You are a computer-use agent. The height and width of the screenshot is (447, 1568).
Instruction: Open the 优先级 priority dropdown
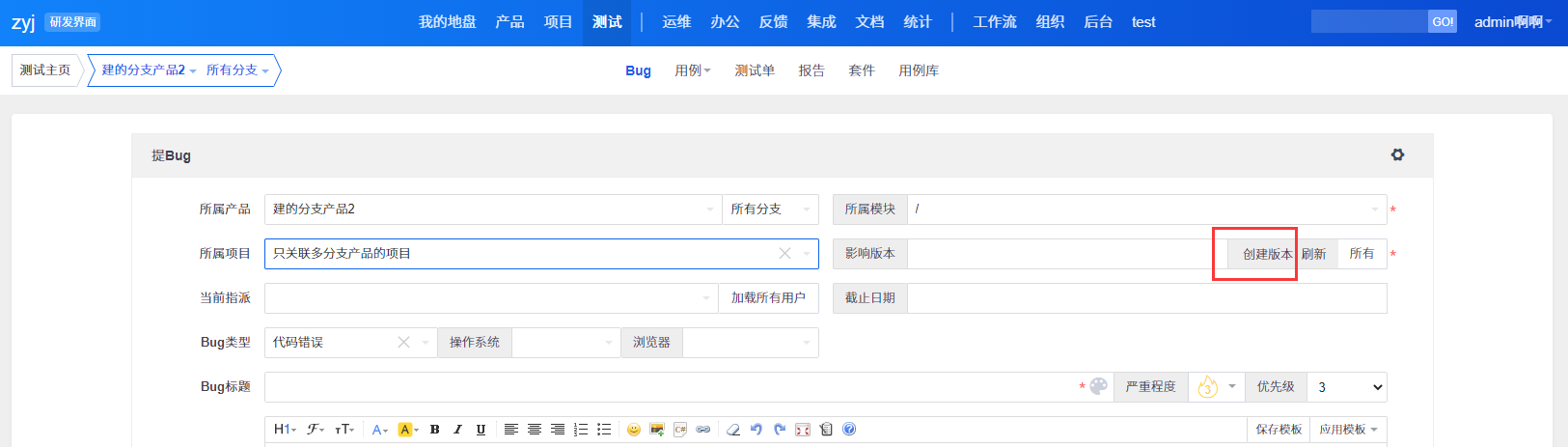pos(1346,387)
